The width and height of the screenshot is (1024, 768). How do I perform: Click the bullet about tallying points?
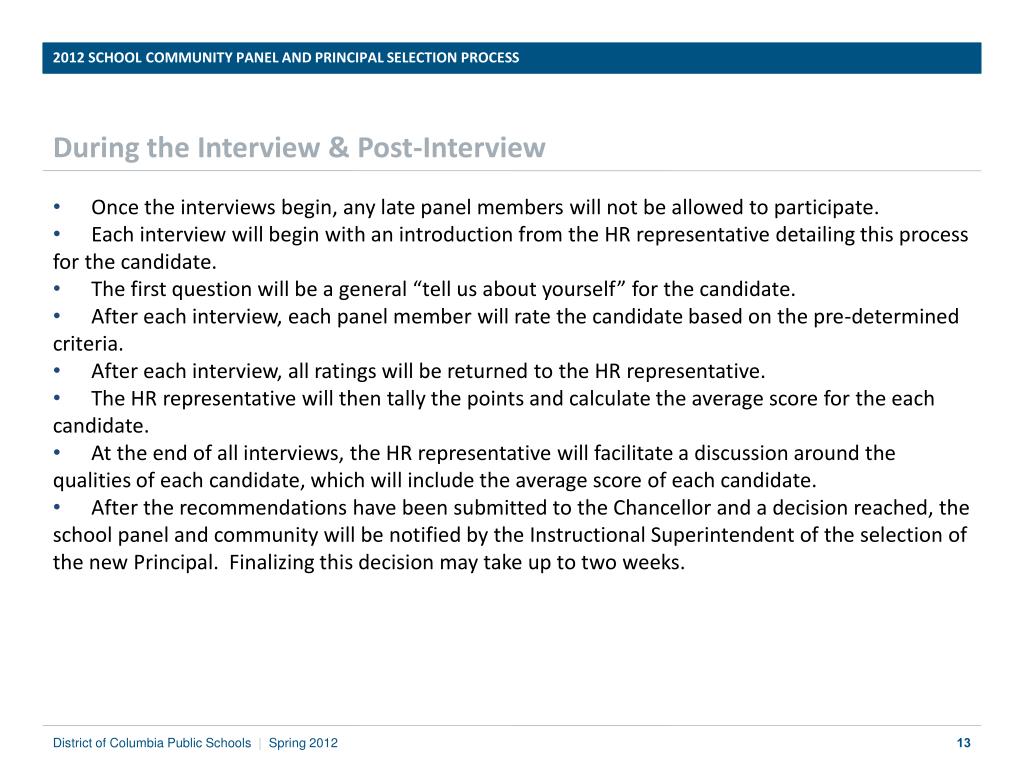512,399
